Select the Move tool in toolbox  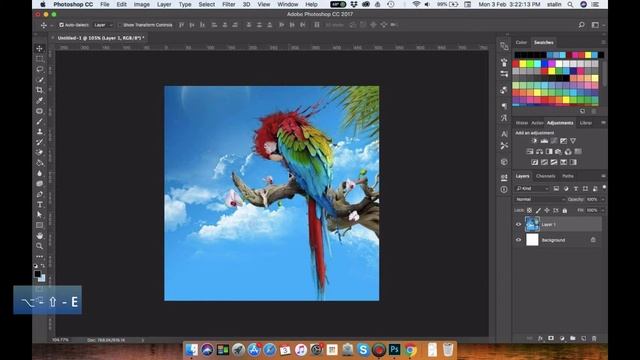[x=40, y=49]
